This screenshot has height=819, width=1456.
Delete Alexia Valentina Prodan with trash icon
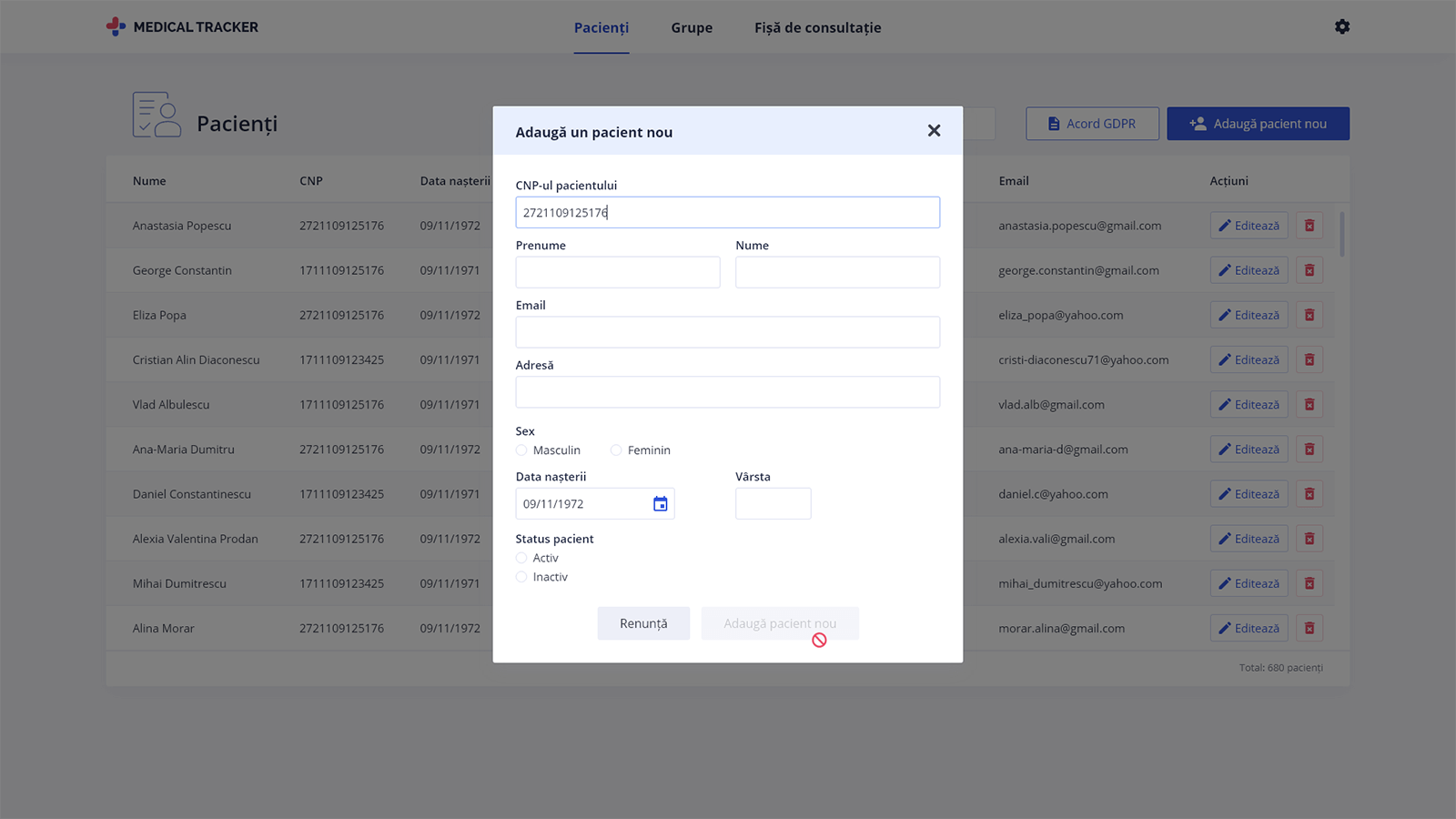pos(1309,539)
